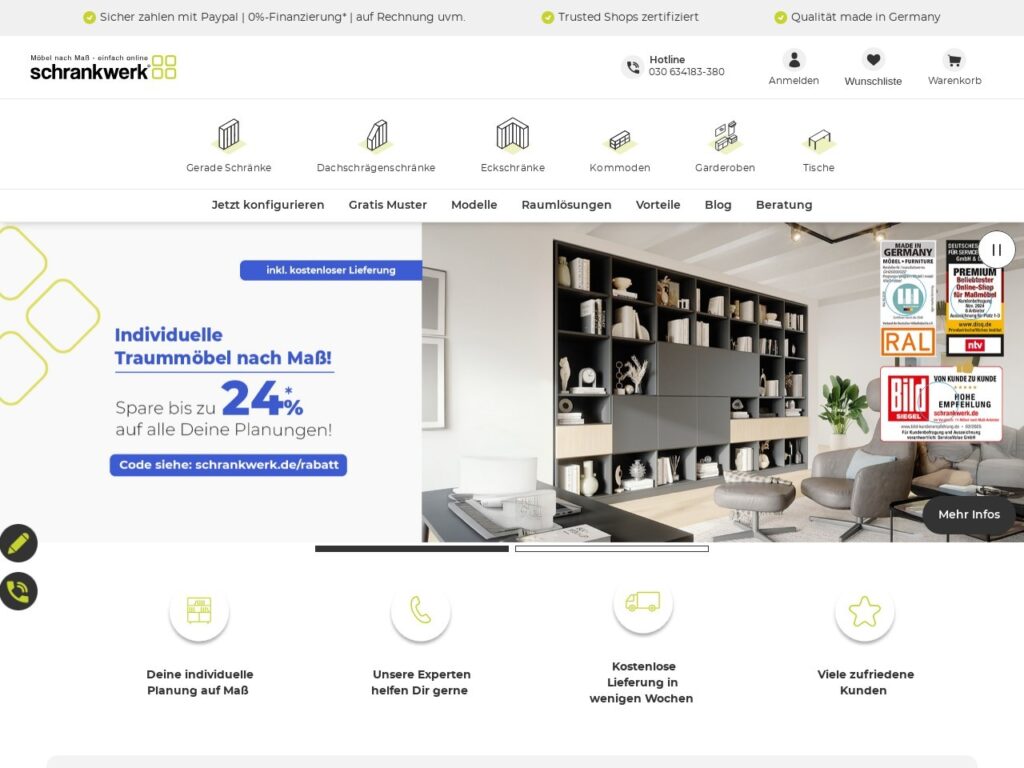Click the Anmelden user account icon
The height and width of the screenshot is (768, 1024).
pyautogui.click(x=794, y=61)
